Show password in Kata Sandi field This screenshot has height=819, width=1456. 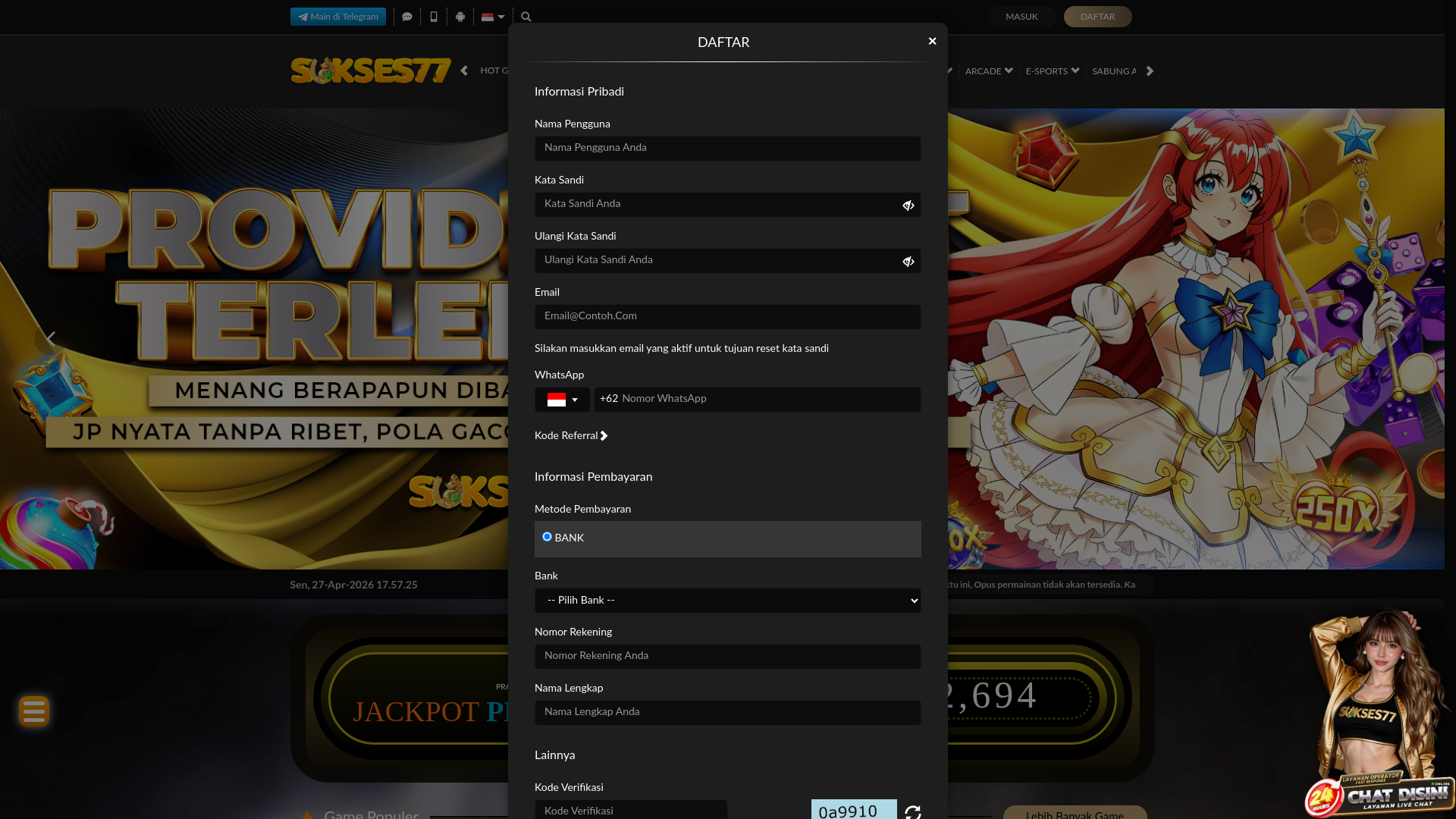pos(908,206)
